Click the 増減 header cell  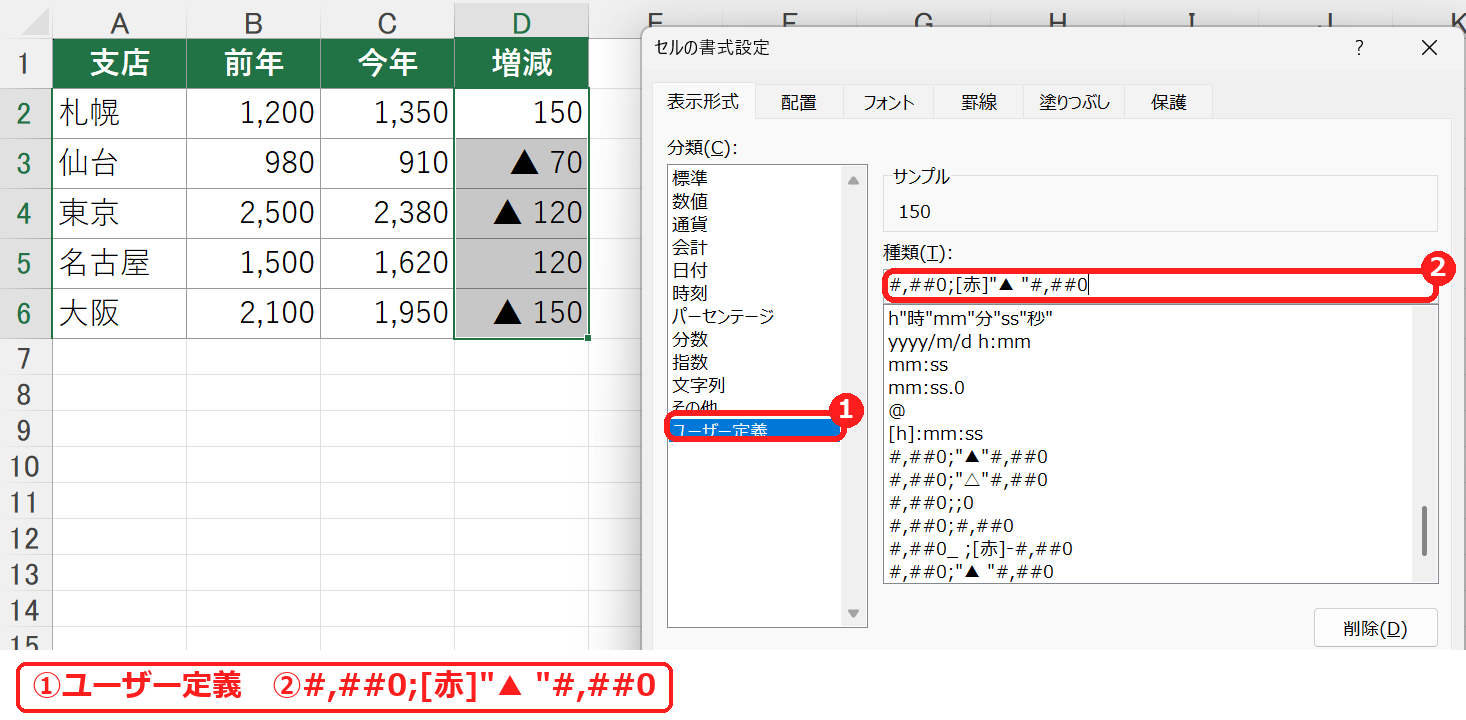click(x=521, y=63)
